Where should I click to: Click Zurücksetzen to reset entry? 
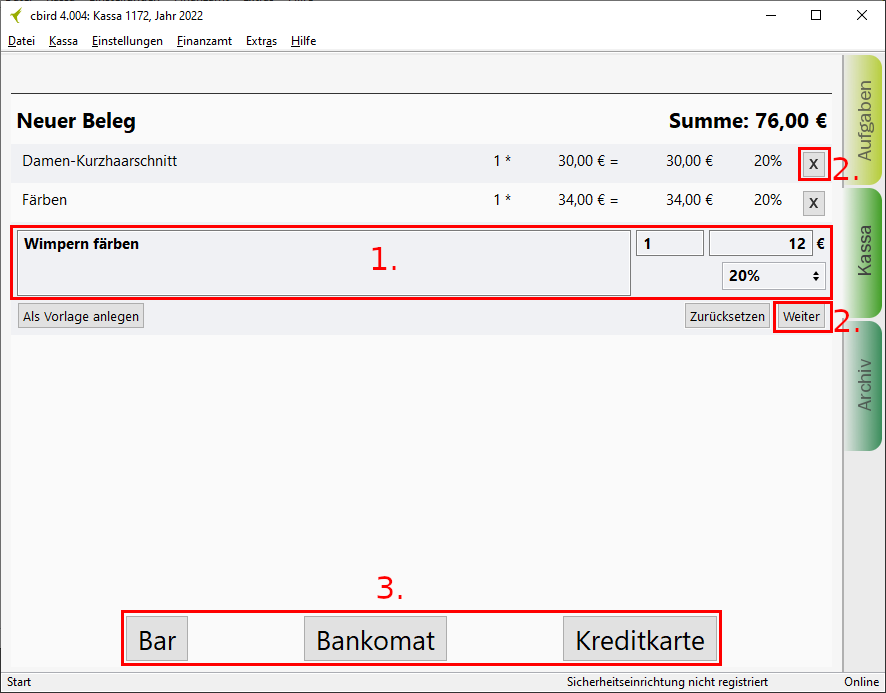click(x=727, y=316)
